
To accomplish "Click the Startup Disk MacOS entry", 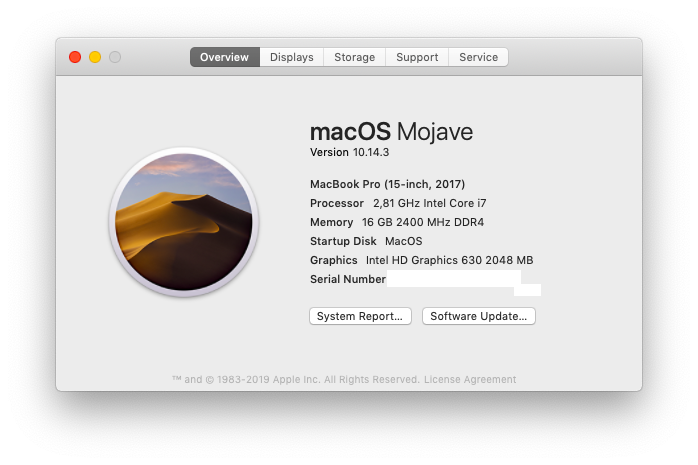I will (x=366, y=241).
